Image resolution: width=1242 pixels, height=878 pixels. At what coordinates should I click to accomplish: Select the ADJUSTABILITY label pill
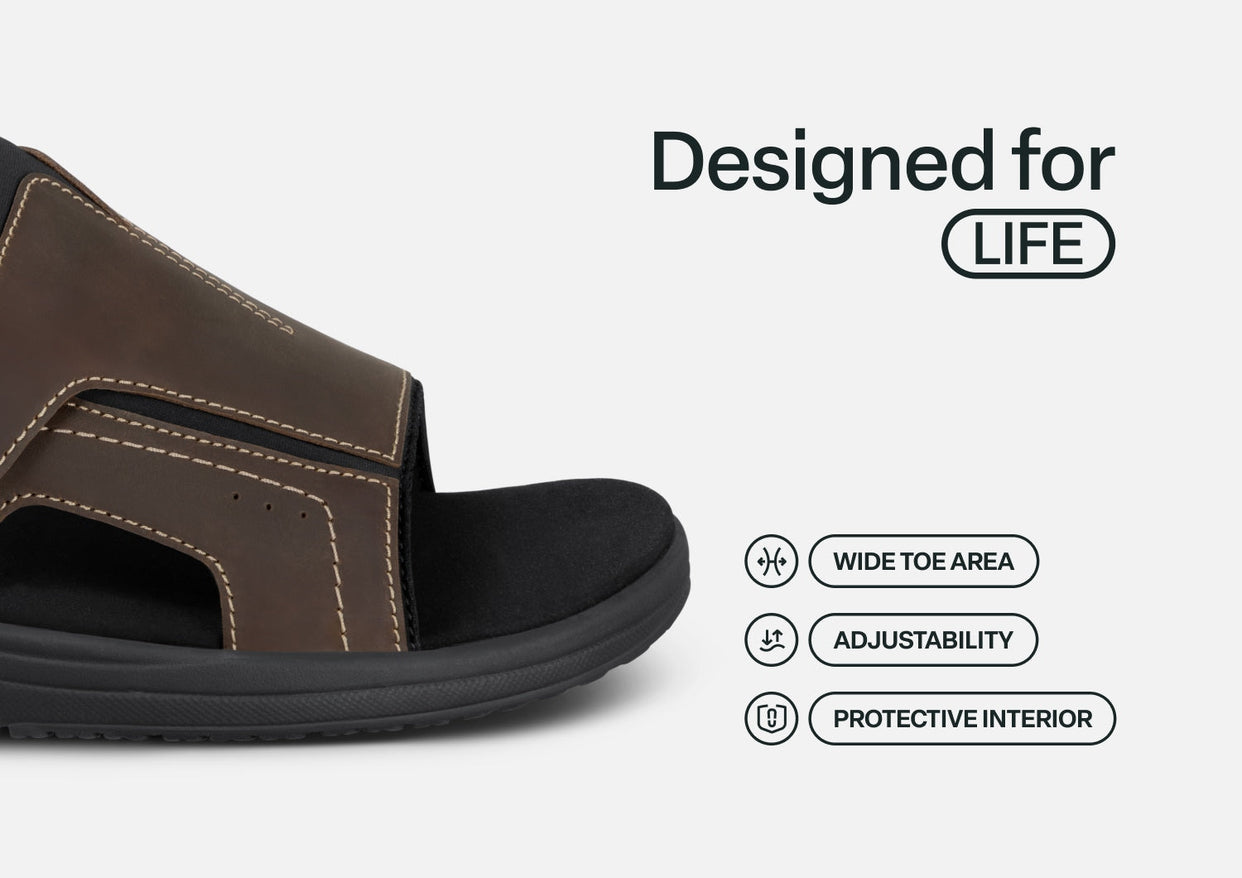pyautogui.click(x=923, y=640)
